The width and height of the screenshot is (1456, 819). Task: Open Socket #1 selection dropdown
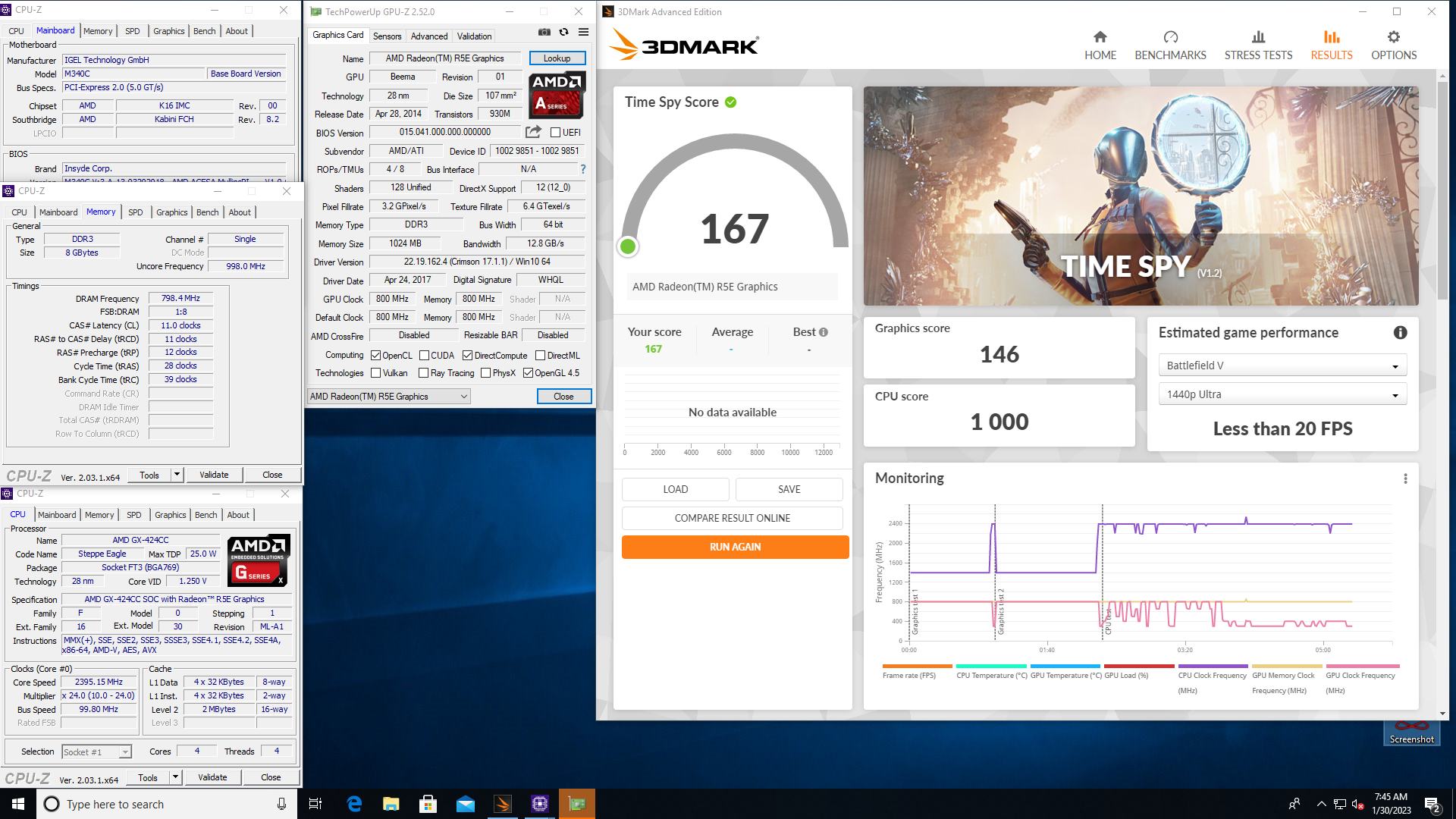(x=96, y=752)
